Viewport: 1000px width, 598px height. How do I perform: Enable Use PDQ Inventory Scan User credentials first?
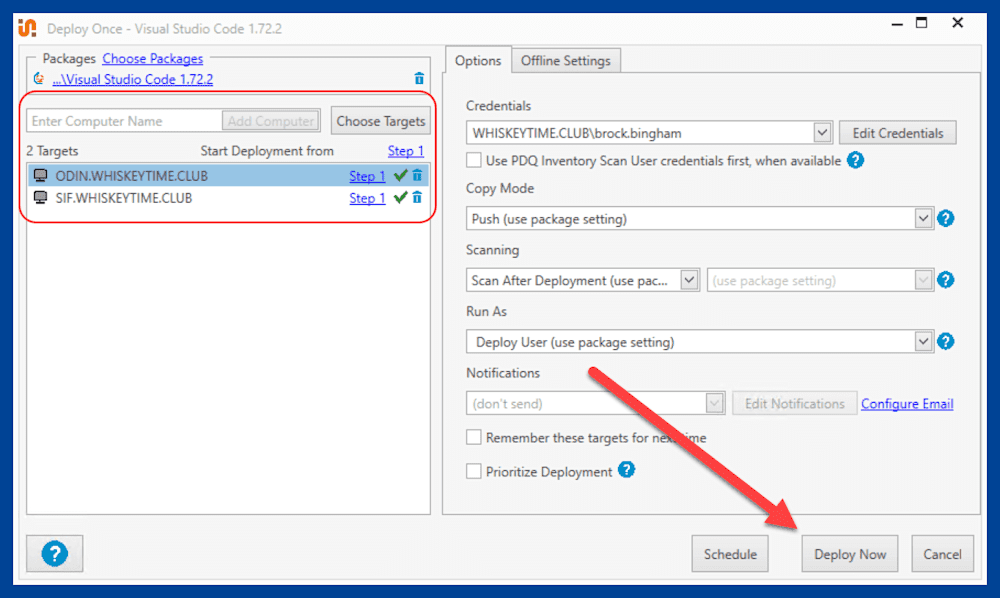click(x=473, y=160)
